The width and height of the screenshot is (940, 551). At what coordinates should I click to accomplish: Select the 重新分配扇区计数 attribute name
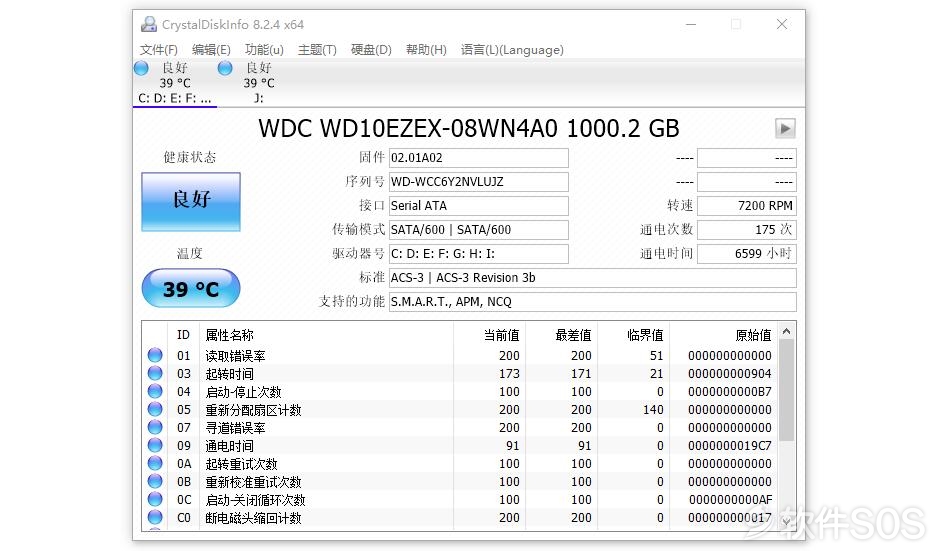253,410
